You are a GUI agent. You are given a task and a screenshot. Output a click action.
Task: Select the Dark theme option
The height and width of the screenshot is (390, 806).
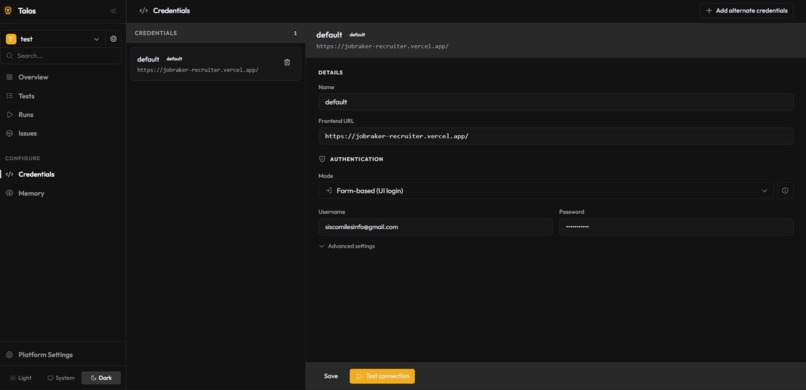click(101, 378)
